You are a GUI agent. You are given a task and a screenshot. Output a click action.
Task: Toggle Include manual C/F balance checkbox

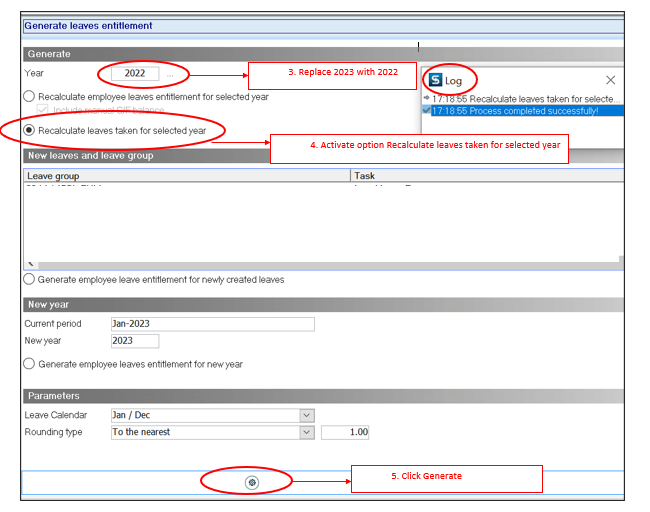pyautogui.click(x=42, y=110)
